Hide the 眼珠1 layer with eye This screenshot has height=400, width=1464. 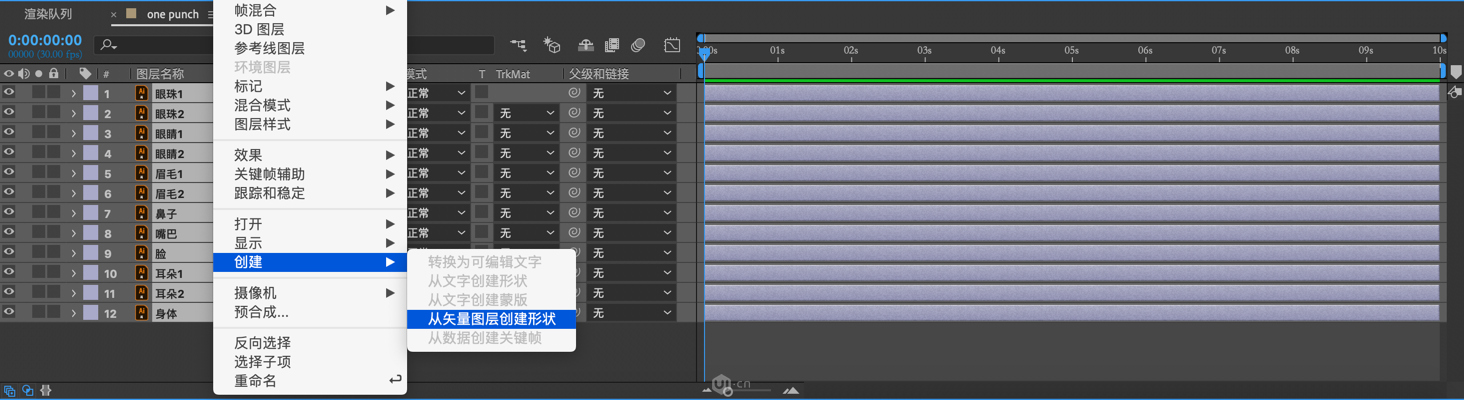pyautogui.click(x=9, y=93)
